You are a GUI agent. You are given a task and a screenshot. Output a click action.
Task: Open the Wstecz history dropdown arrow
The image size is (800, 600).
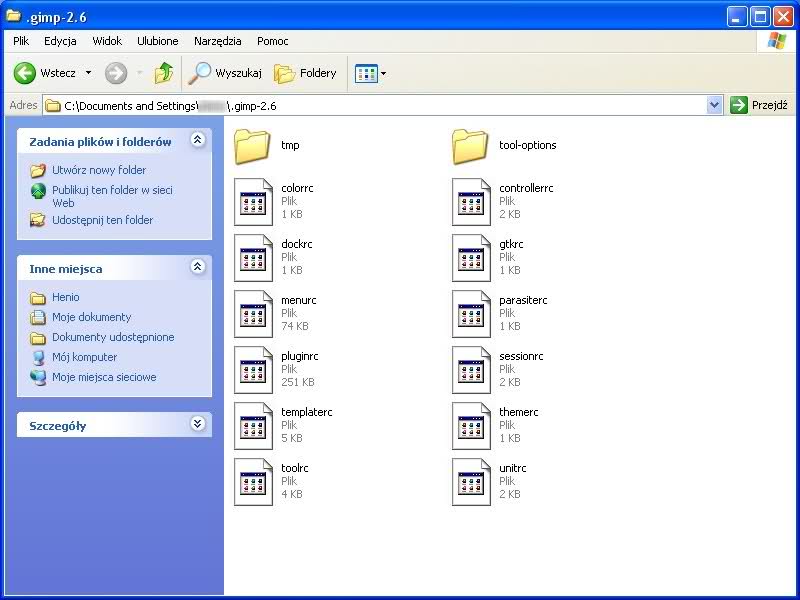click(x=88, y=73)
